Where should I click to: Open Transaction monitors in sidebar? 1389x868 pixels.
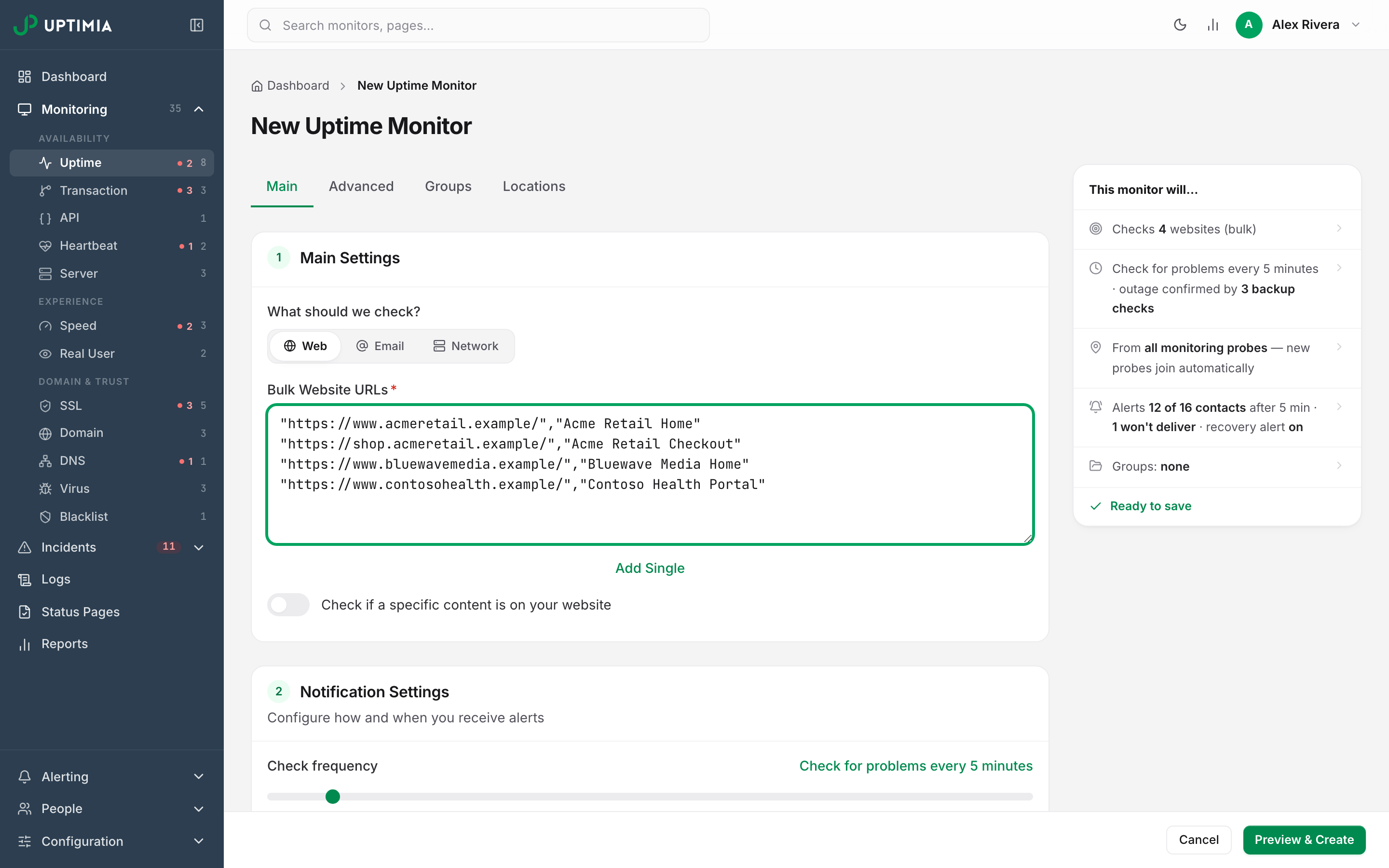(x=112, y=190)
